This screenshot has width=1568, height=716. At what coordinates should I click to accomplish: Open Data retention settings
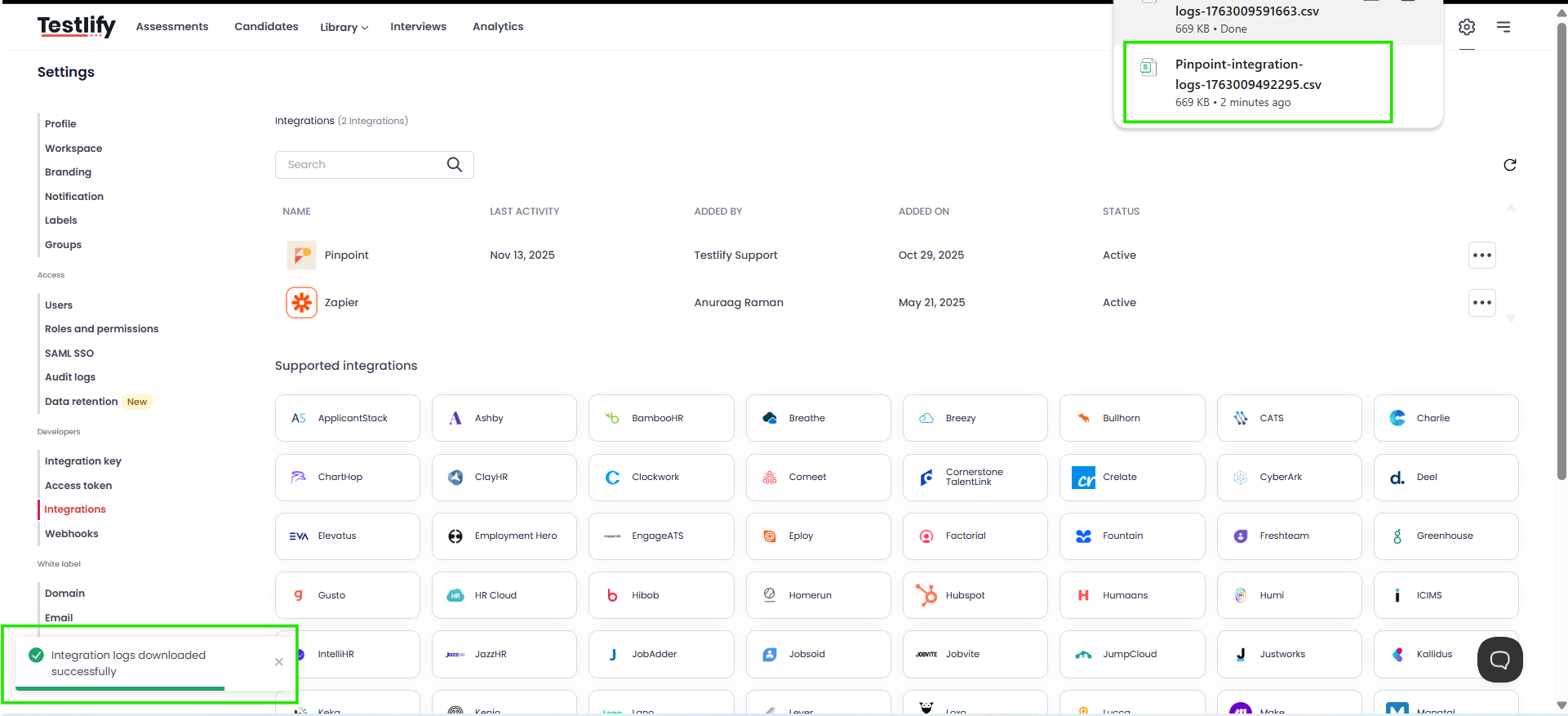82,402
